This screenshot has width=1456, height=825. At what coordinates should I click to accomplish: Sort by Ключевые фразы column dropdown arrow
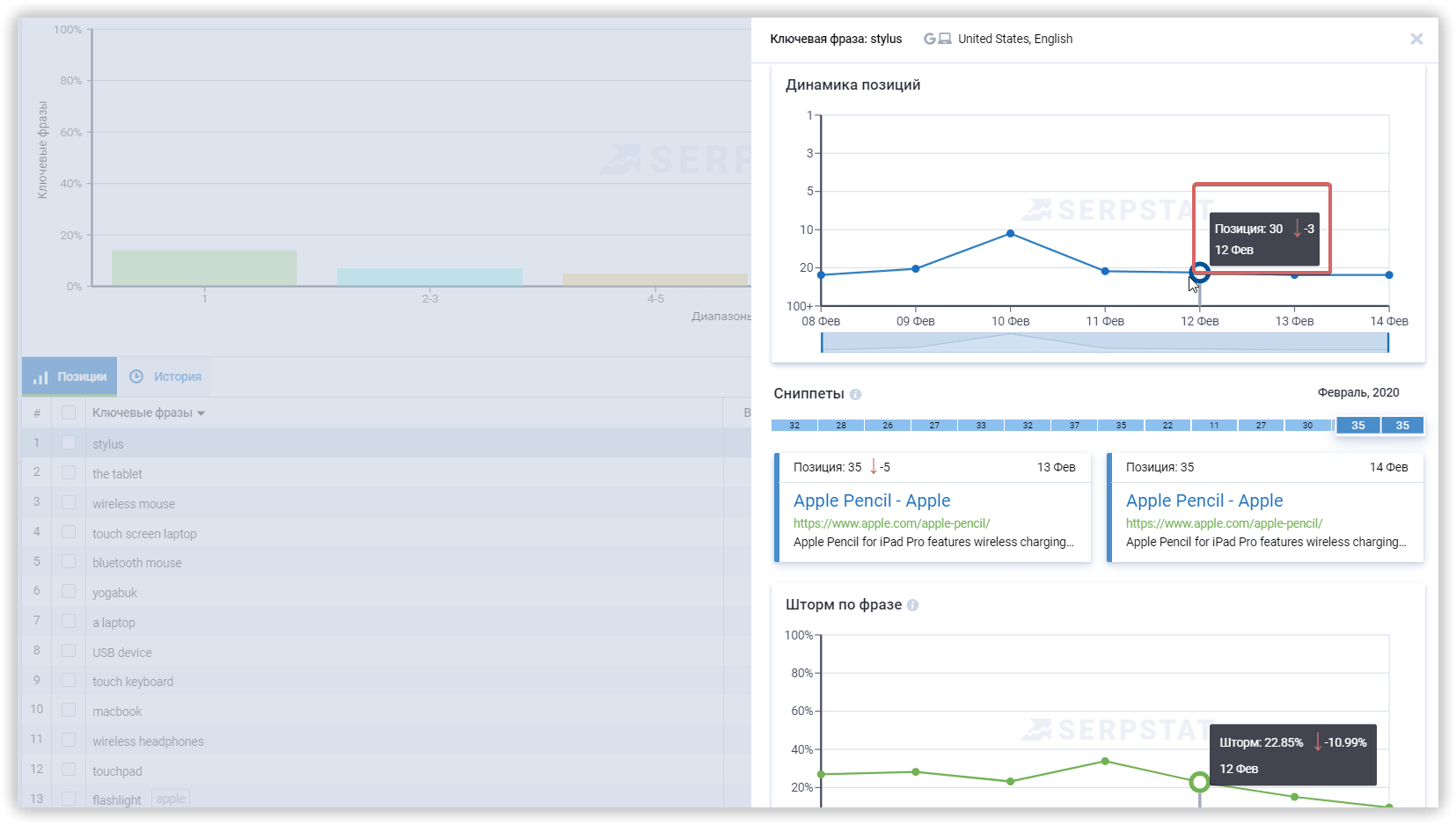click(201, 413)
